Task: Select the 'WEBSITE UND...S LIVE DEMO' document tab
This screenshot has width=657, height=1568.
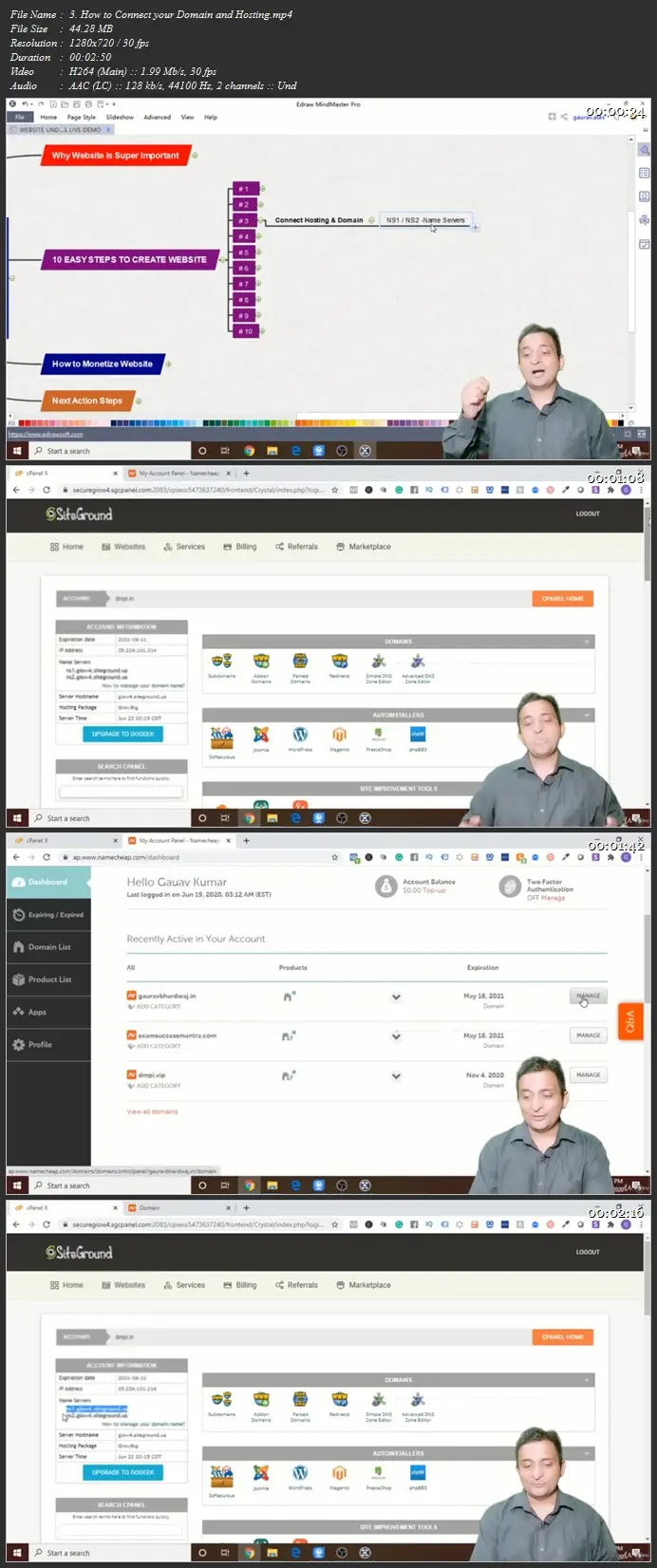Action: pos(59,130)
